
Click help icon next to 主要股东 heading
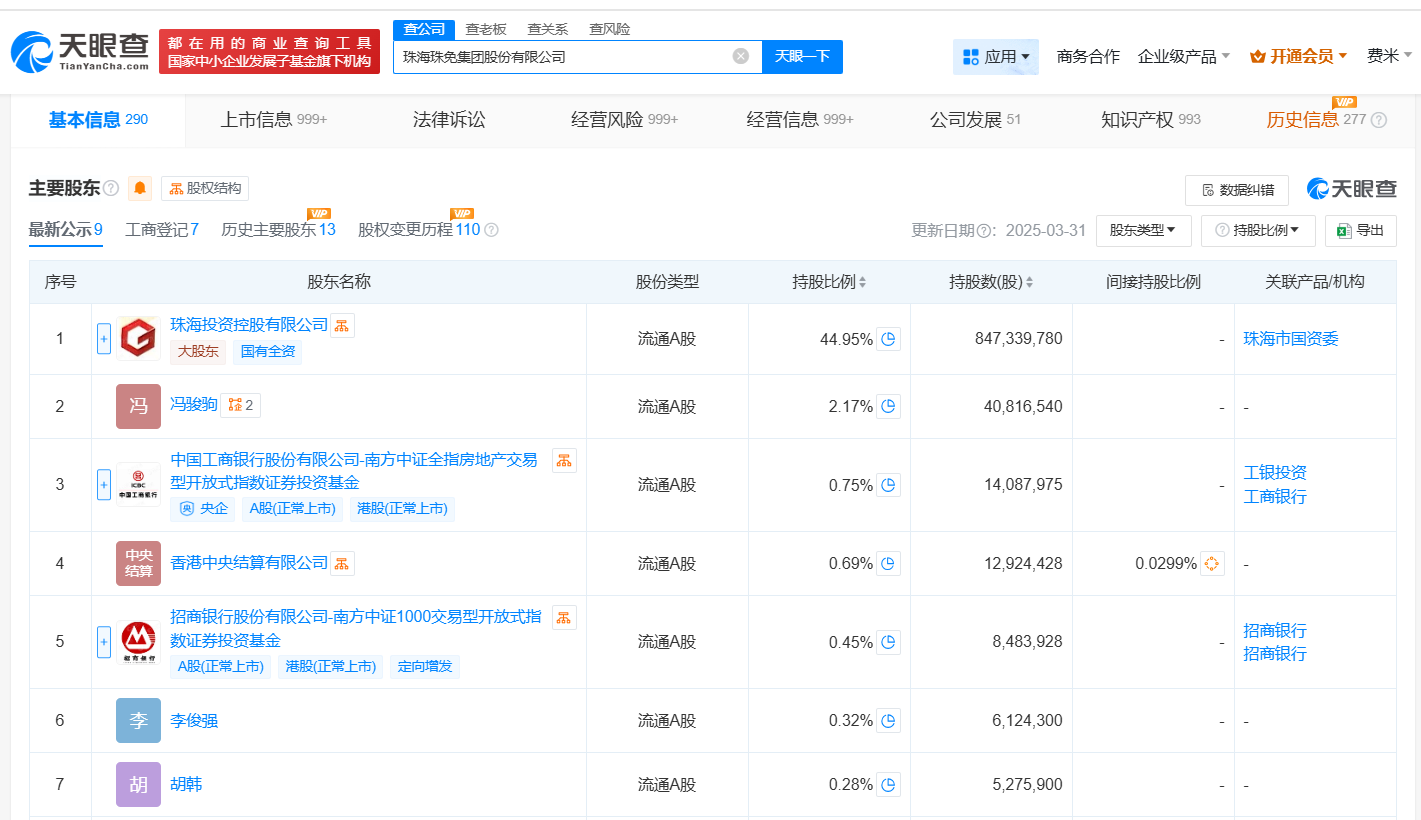click(x=111, y=188)
